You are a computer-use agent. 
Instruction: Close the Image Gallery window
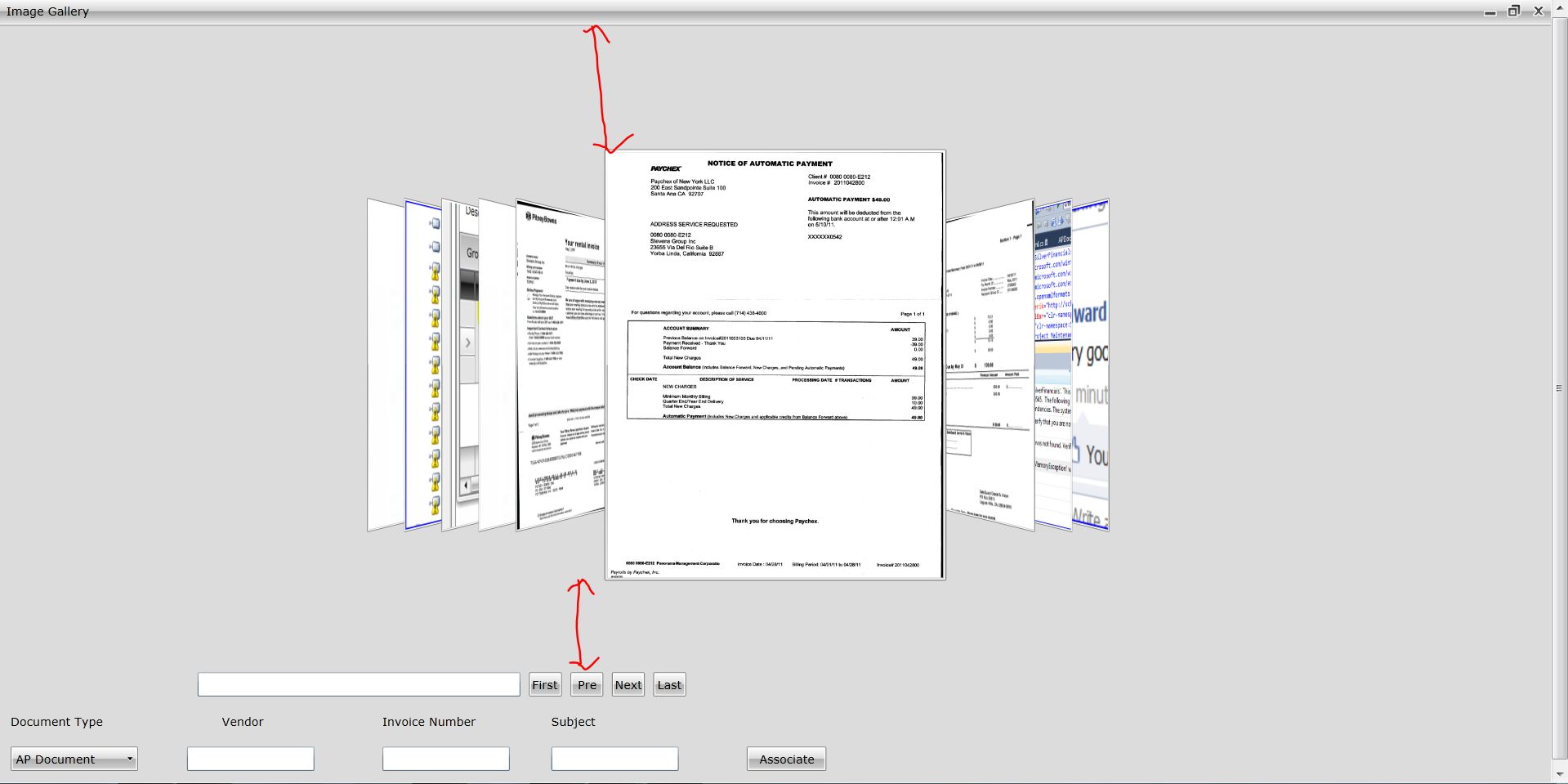[x=1539, y=11]
